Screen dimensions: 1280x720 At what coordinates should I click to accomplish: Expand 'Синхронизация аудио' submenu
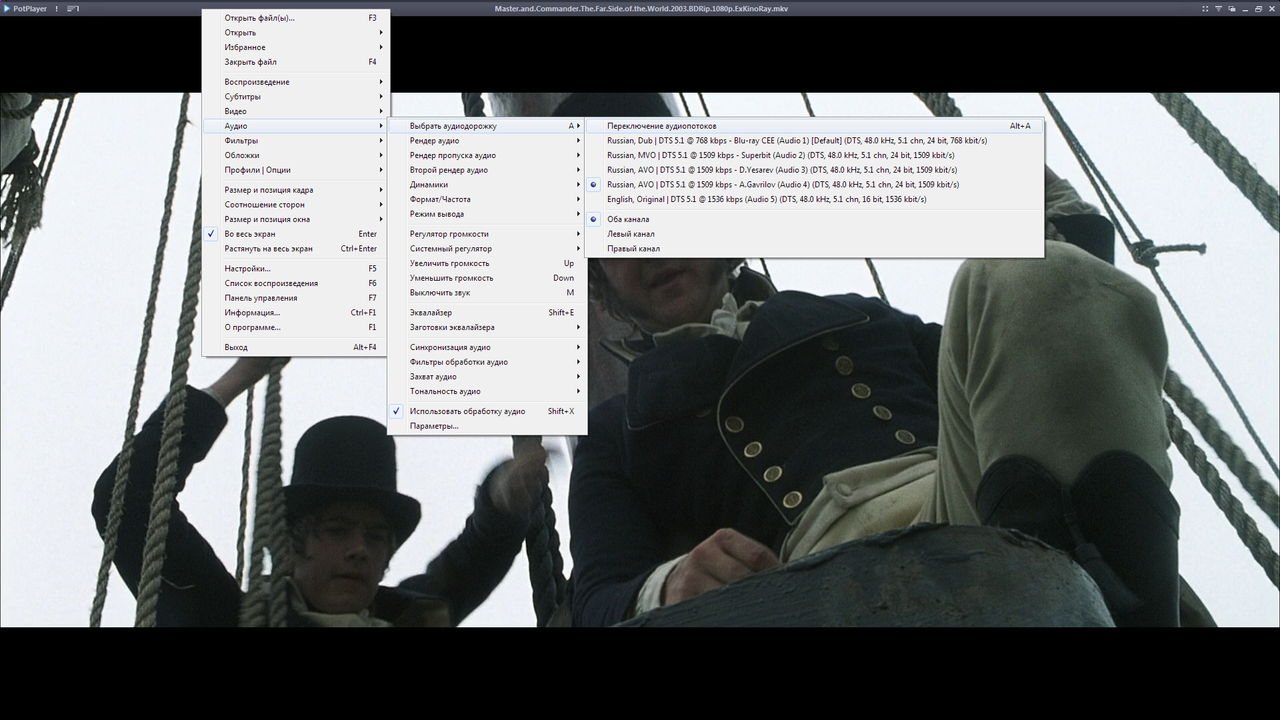pyautogui.click(x=487, y=347)
